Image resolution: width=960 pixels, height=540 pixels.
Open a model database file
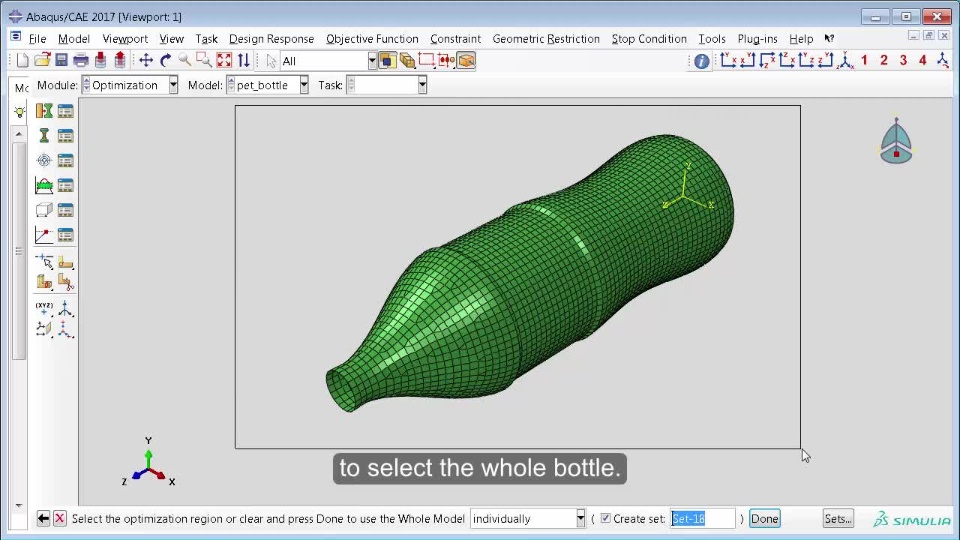point(42,60)
